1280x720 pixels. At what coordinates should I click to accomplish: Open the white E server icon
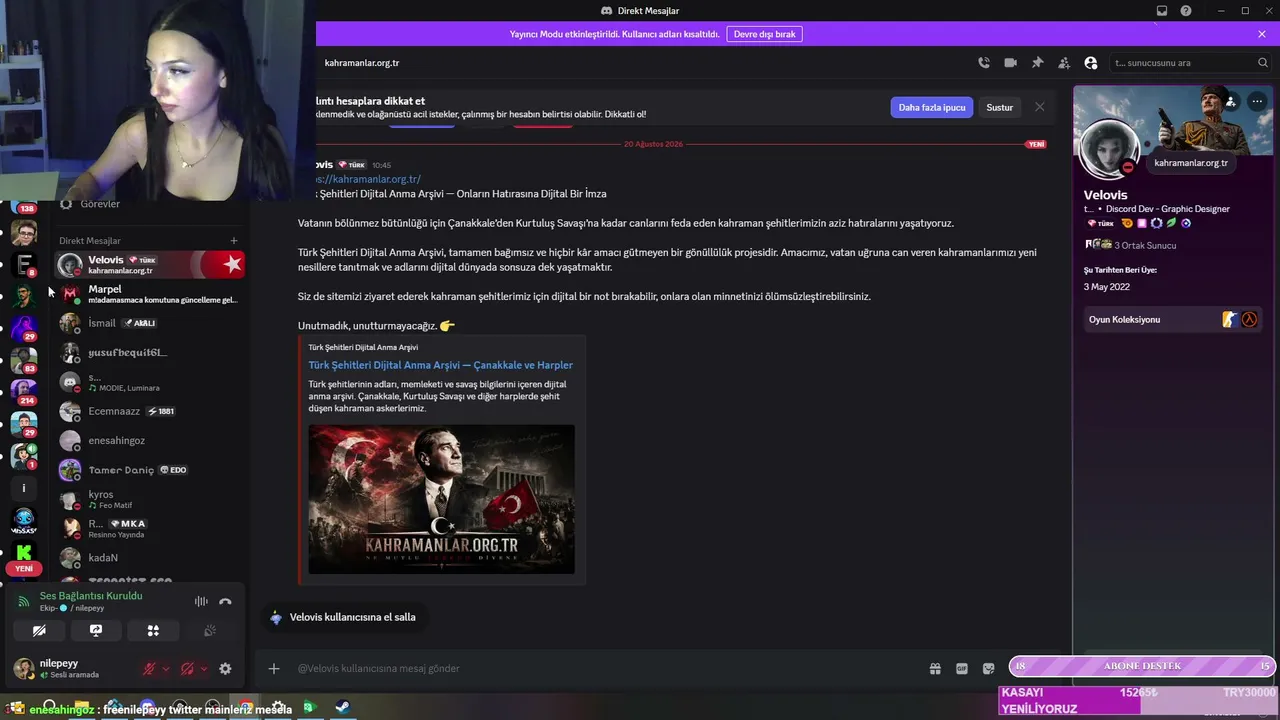point(24,264)
